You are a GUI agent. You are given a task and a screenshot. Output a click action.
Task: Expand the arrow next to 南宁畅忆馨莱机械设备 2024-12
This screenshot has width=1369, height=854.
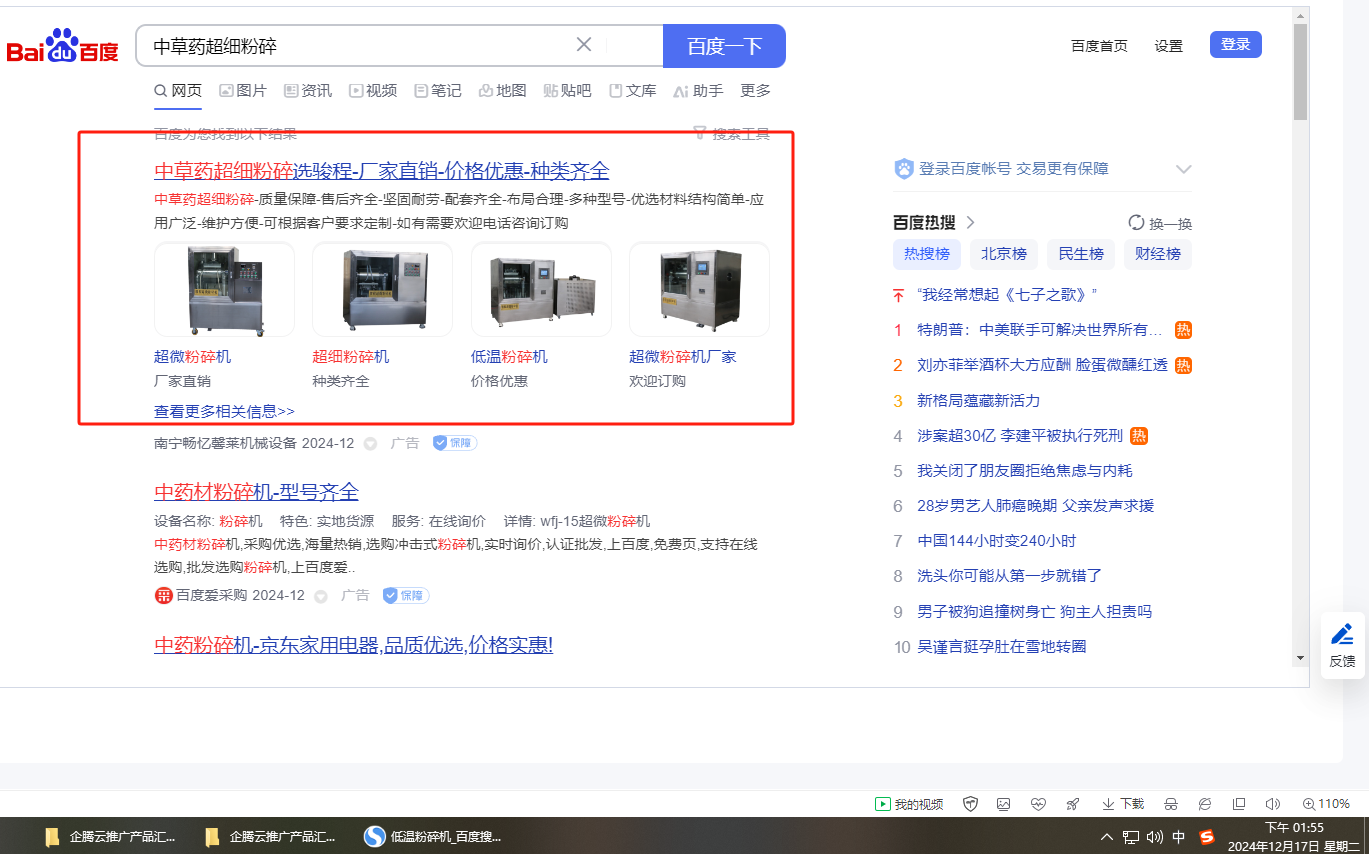[370, 443]
